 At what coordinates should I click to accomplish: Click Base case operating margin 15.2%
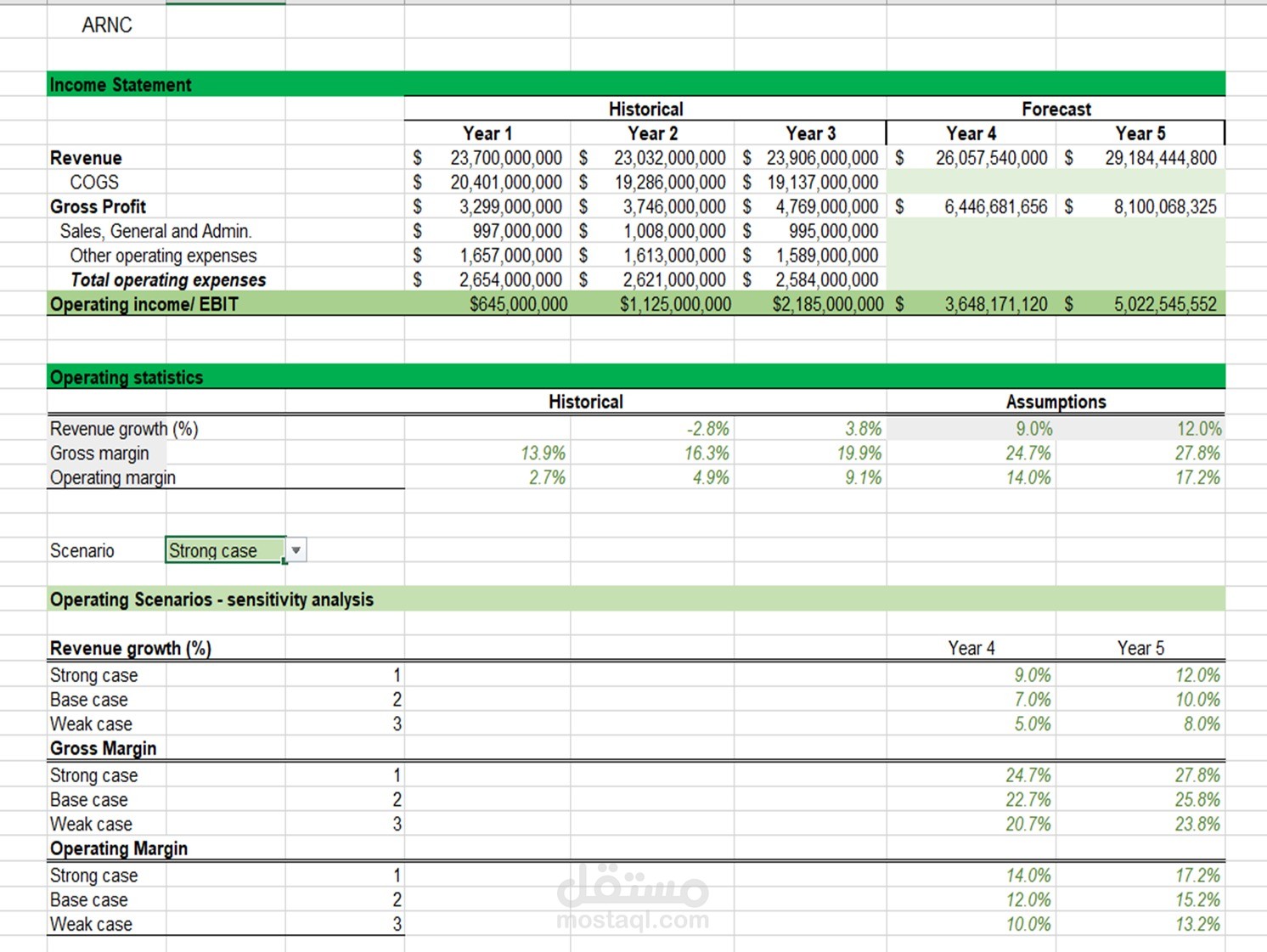(1197, 900)
